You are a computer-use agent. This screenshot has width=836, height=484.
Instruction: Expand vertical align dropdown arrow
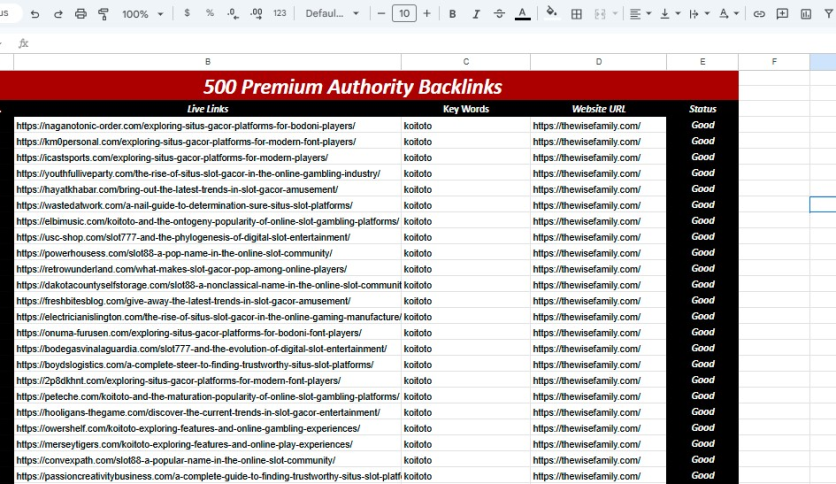pos(678,14)
